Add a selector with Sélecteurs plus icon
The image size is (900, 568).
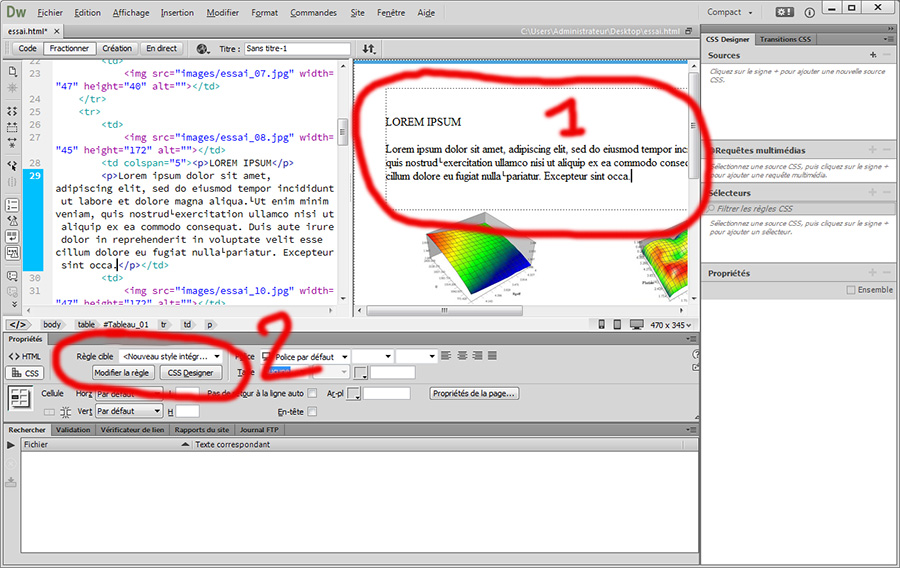[872, 193]
